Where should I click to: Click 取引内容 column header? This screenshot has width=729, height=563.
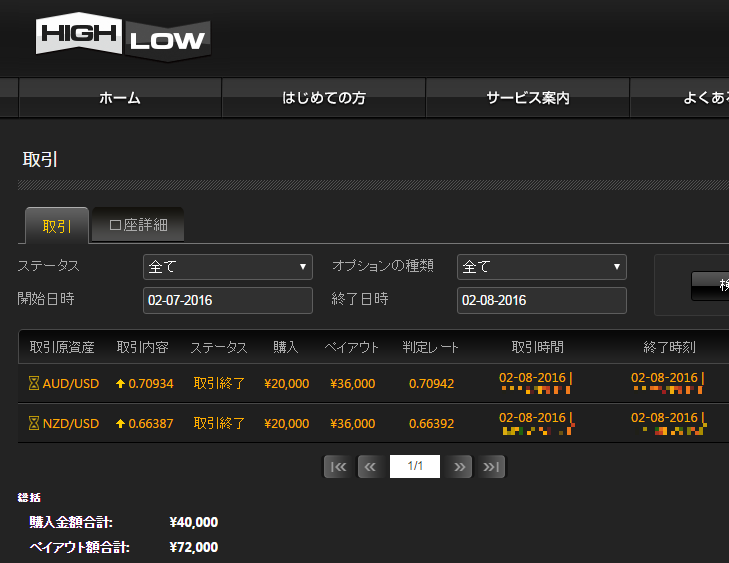(142, 347)
